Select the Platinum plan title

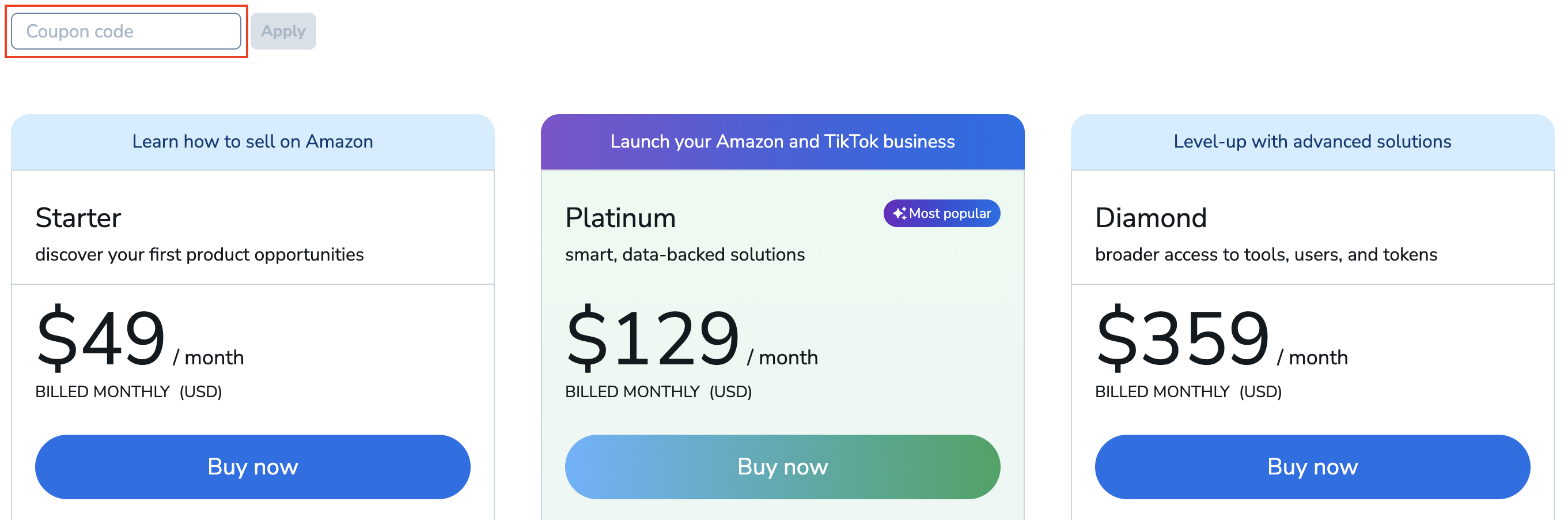[x=620, y=218]
